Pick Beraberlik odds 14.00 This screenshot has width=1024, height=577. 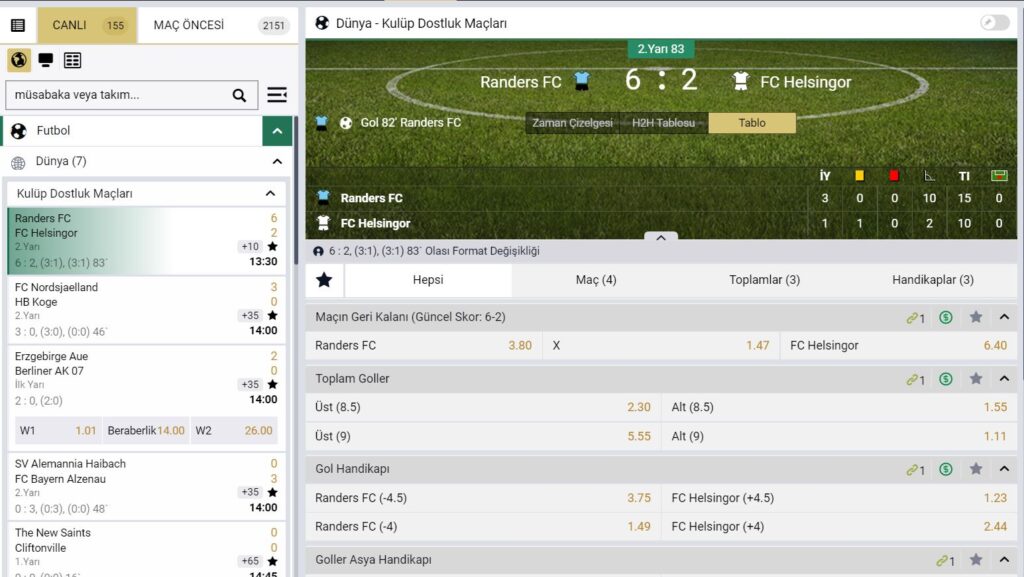click(x=146, y=431)
